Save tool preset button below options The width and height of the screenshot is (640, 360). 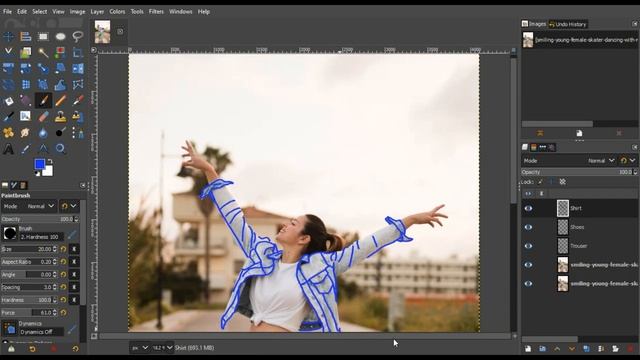pyautogui.click(x=11, y=349)
